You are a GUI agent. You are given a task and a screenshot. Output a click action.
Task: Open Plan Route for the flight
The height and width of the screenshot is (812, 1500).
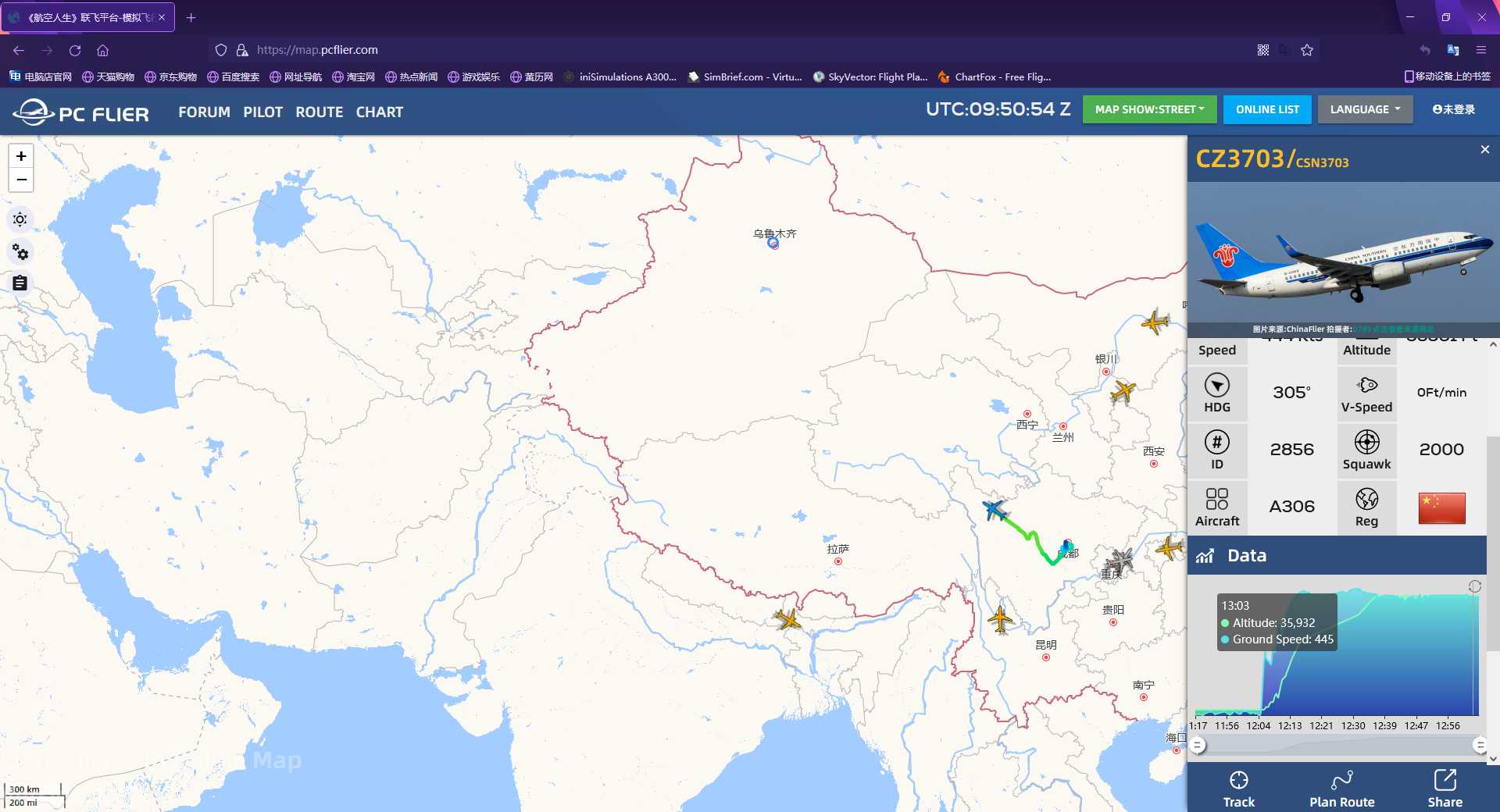coord(1341,789)
